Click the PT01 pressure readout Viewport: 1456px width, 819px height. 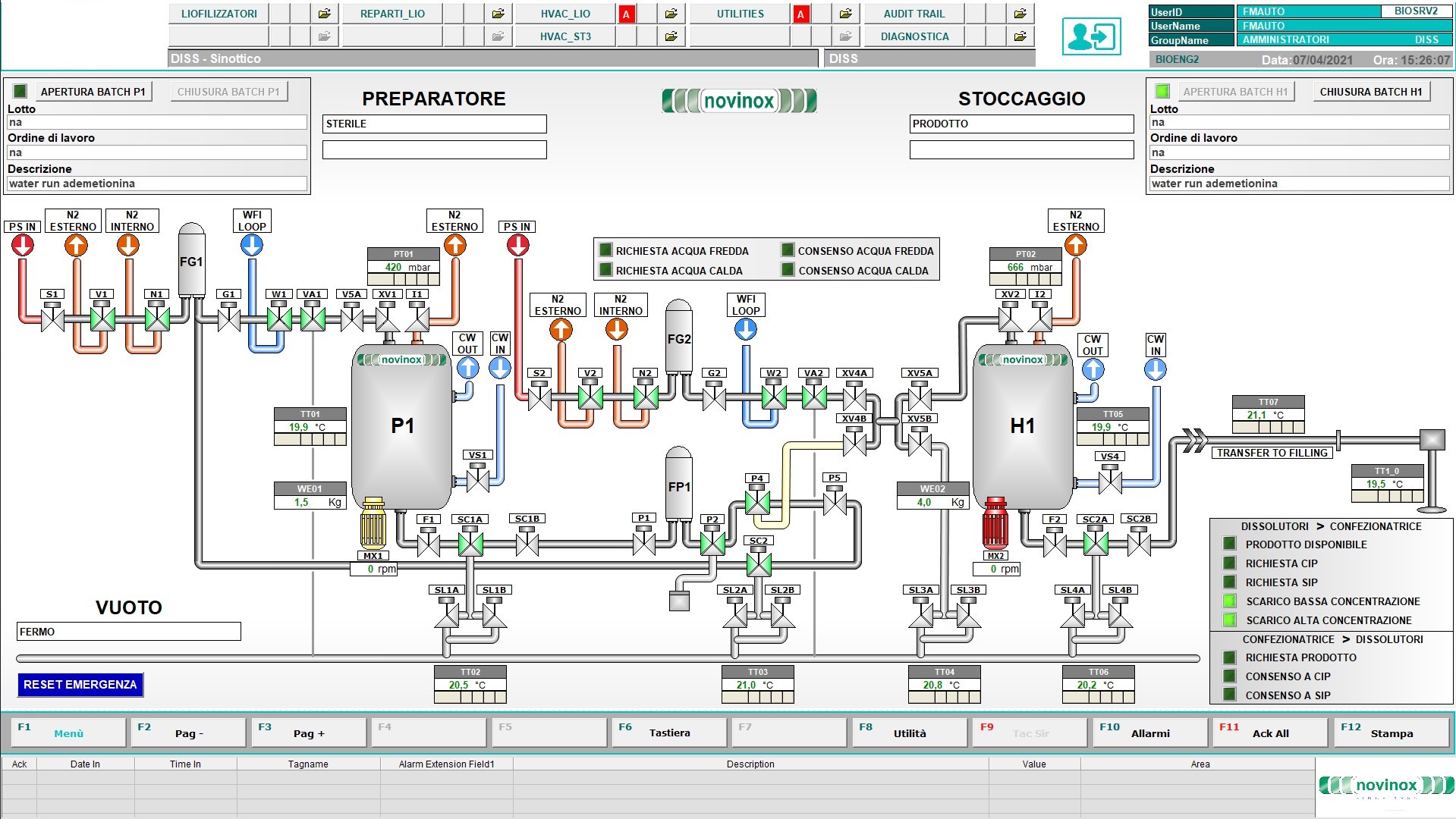tap(404, 267)
